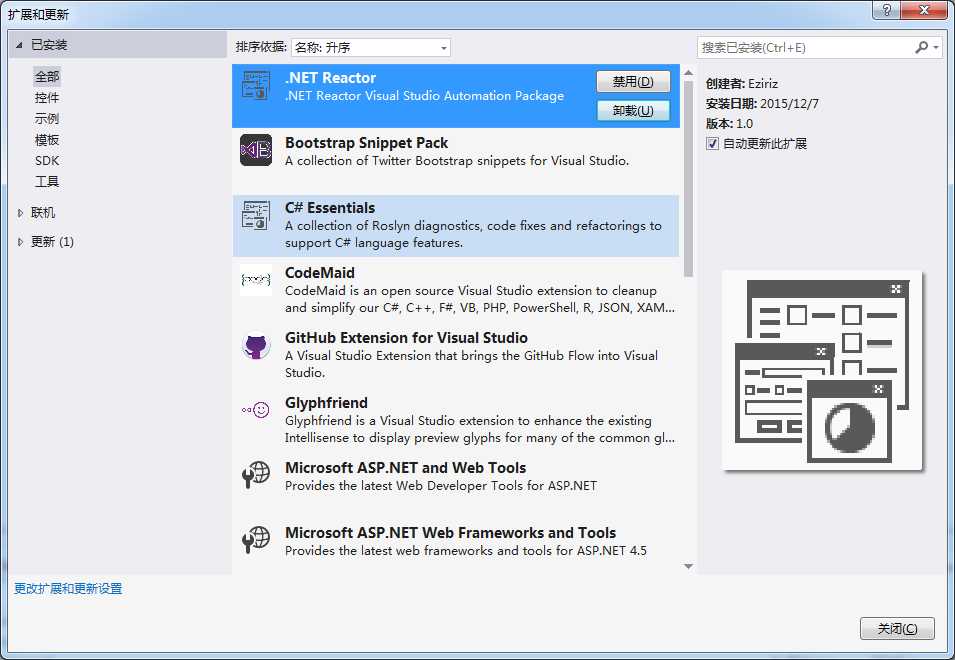Click the 版本: 1.0 text
955x660 pixels.
pyautogui.click(x=729, y=124)
